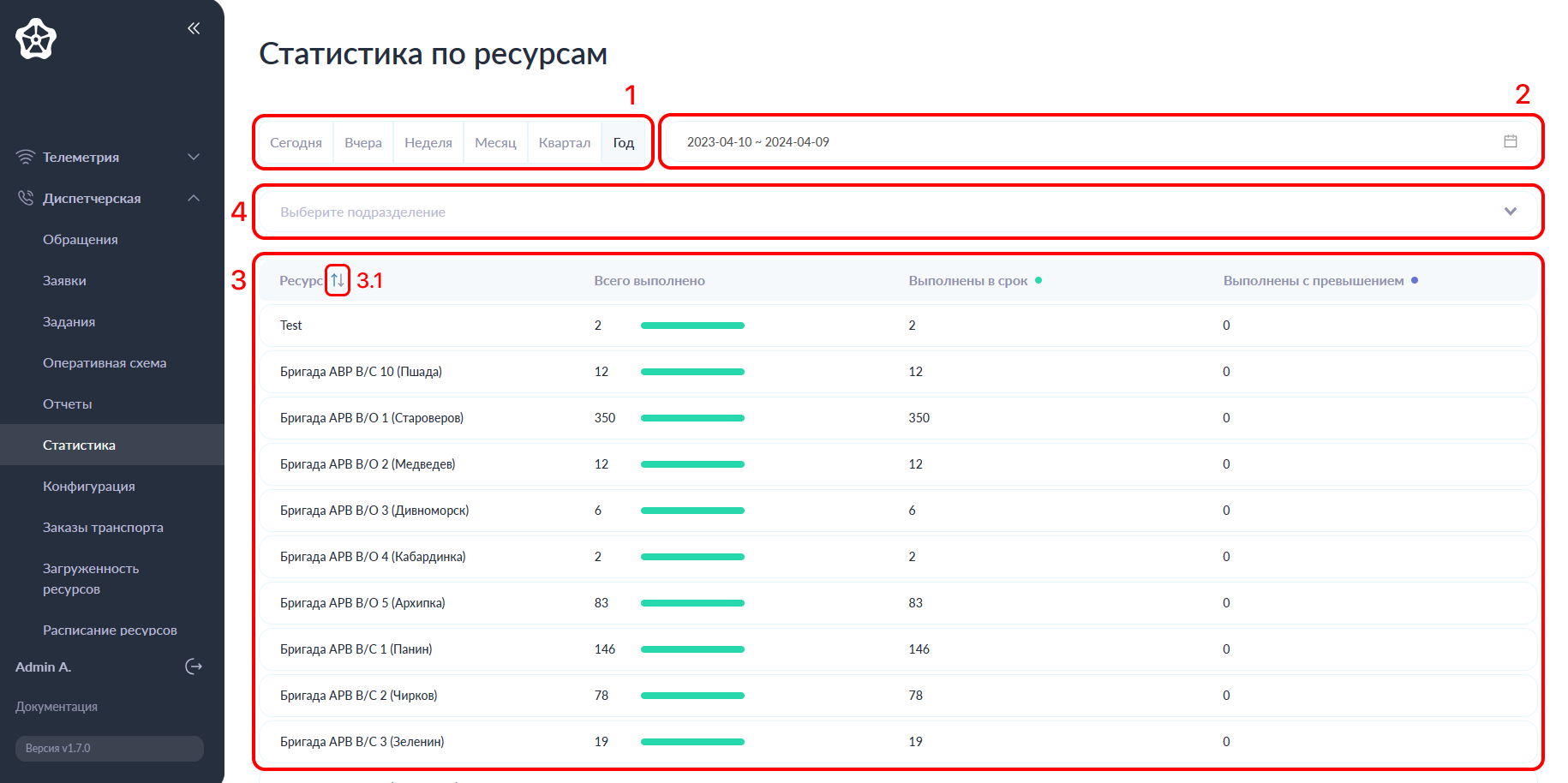1568x783 pixels.
Task: Open the Документация link
Action: tap(55, 707)
